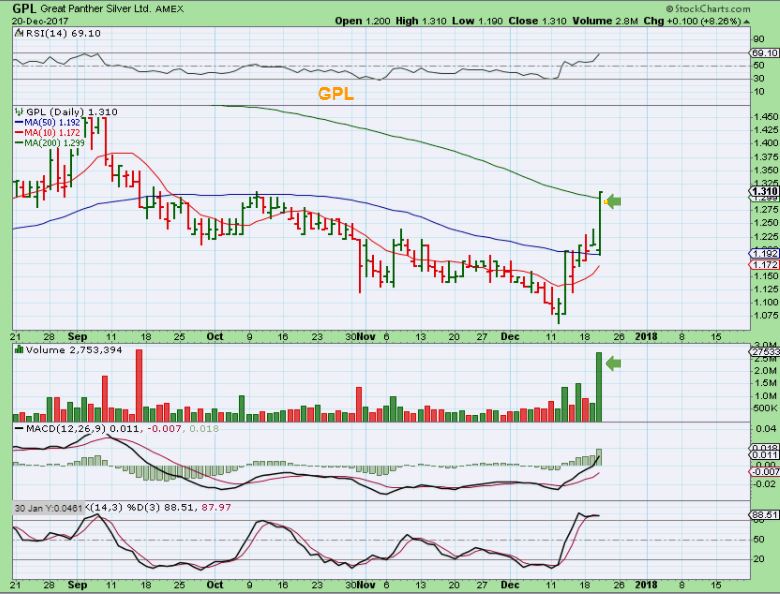The width and height of the screenshot is (780, 594).
Task: Click the 1.310 last price axis tag
Action: click(765, 192)
